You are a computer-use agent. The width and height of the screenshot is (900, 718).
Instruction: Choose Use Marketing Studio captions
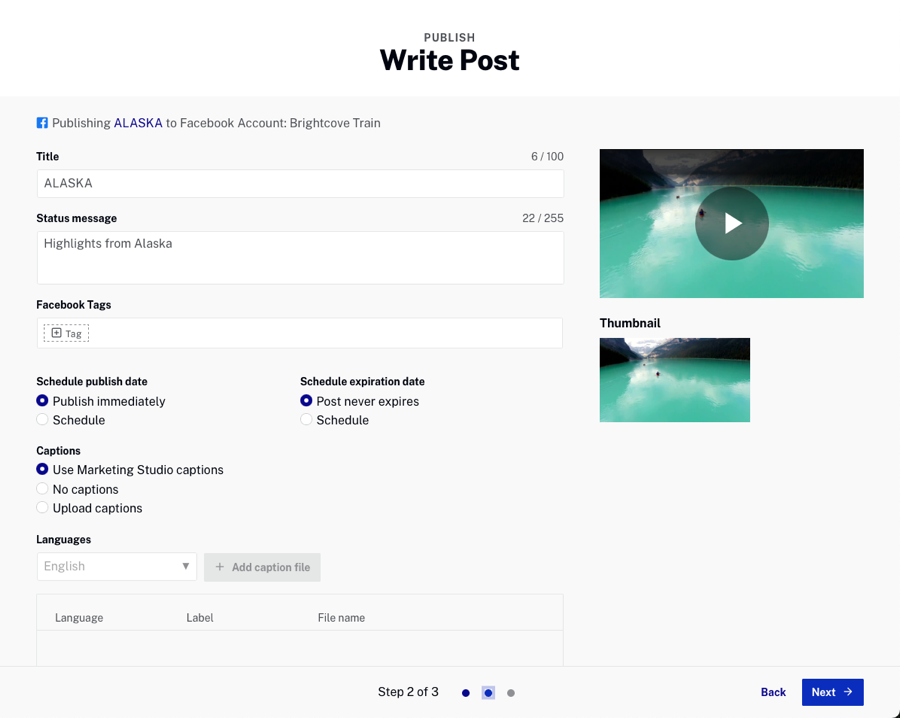(42, 470)
